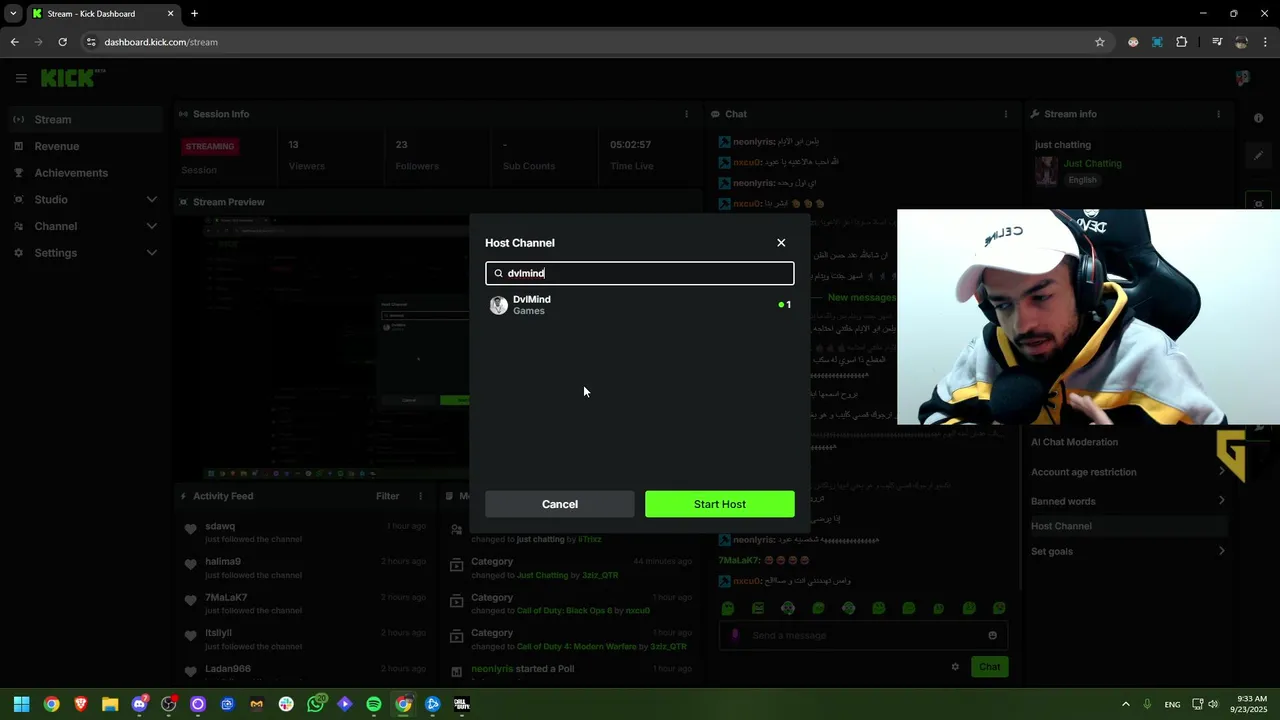Open Session Info panel options menu
1280x720 pixels.
tap(686, 114)
